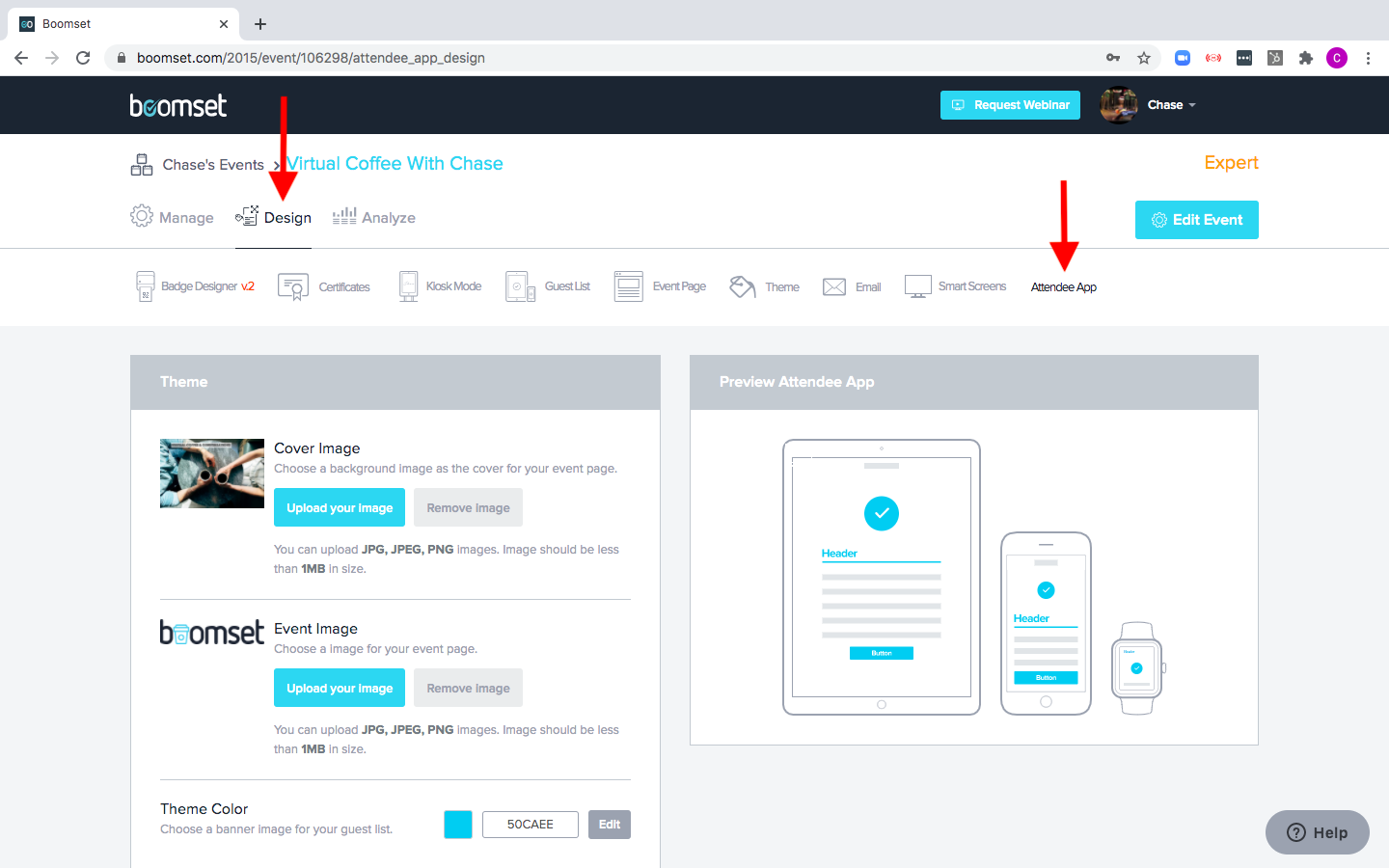Open Chase's Events breadcrumb link
Viewport: 1389px width, 868px height.
point(213,165)
